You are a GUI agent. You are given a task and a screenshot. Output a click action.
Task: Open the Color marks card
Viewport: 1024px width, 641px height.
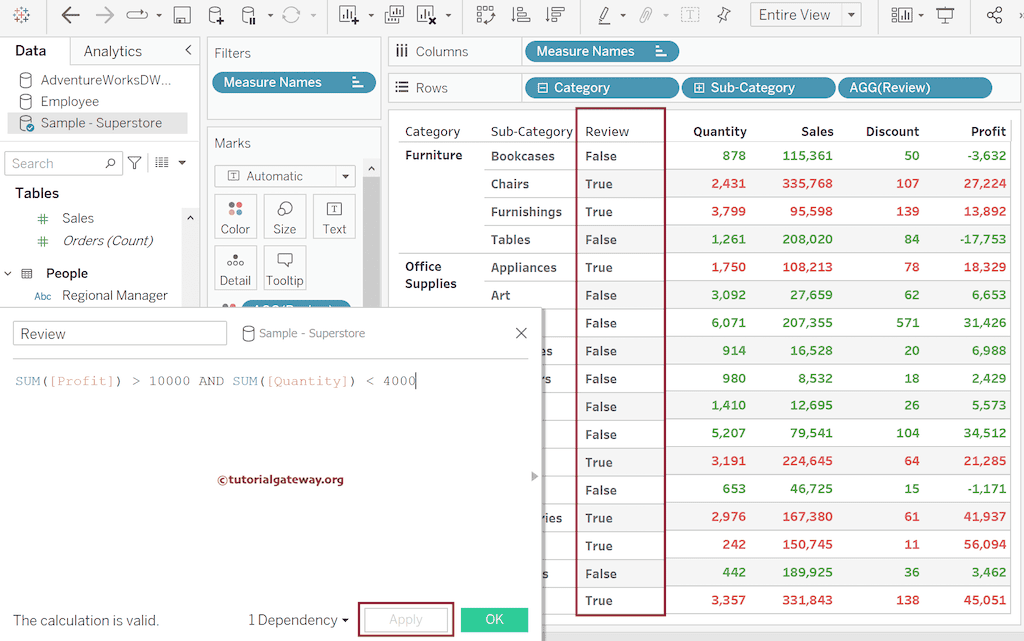pos(235,216)
